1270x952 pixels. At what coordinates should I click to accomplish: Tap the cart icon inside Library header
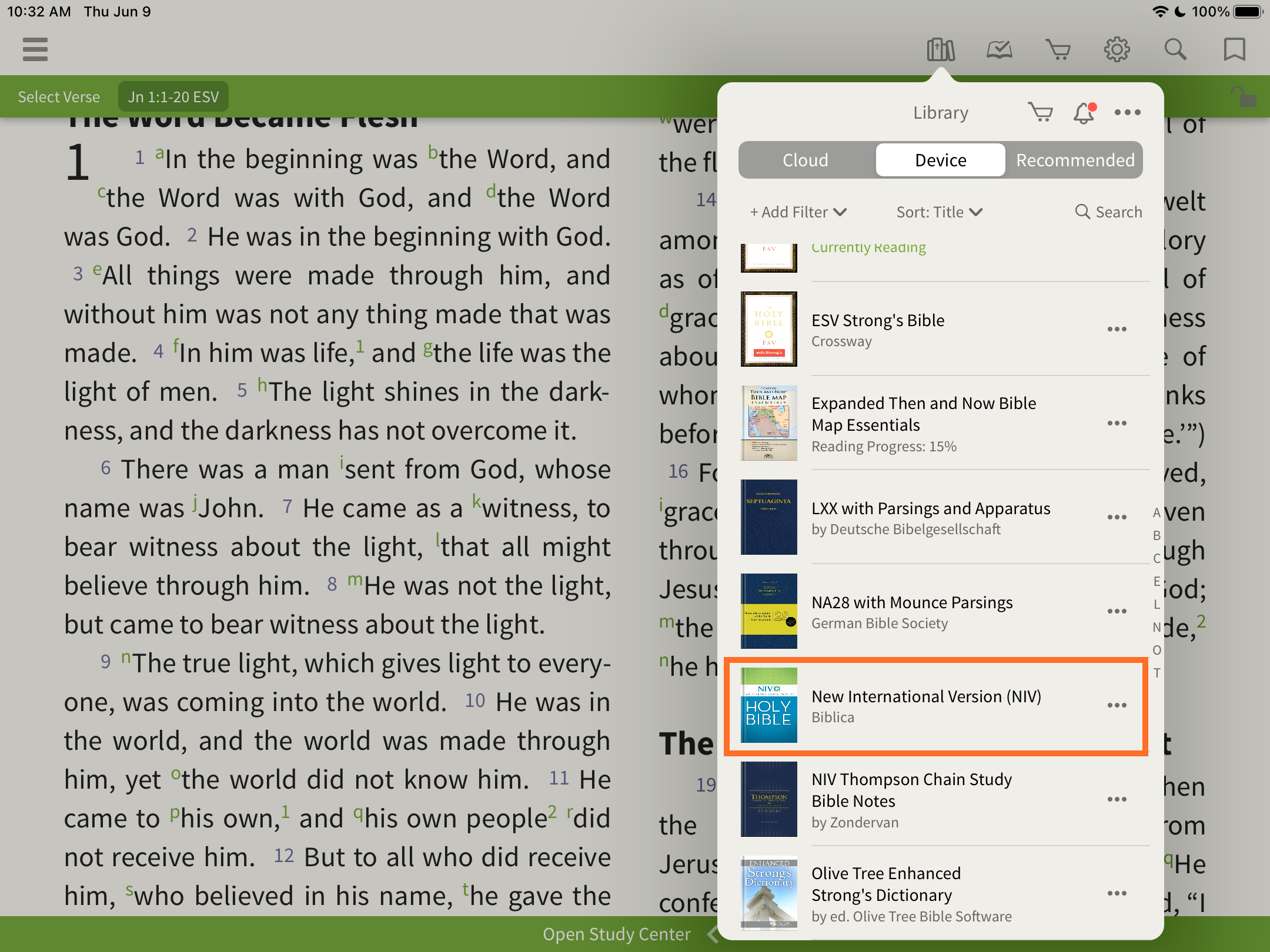(1040, 112)
